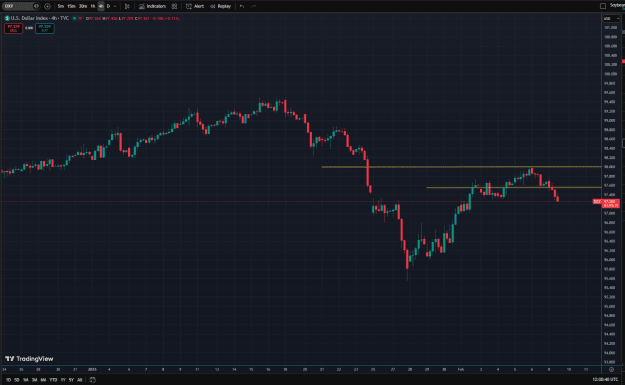This screenshot has height=385, width=625.
Task: Set date range to 5Y
Action: tap(71, 380)
